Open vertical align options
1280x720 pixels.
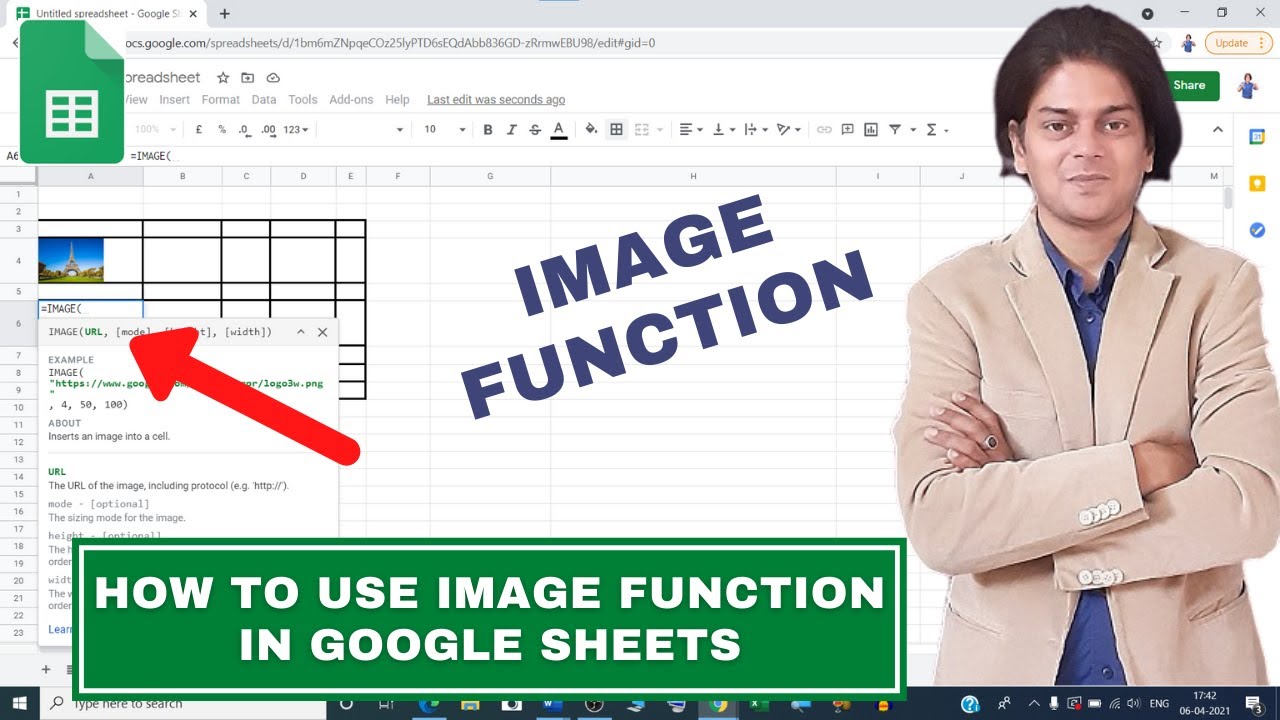click(x=723, y=130)
